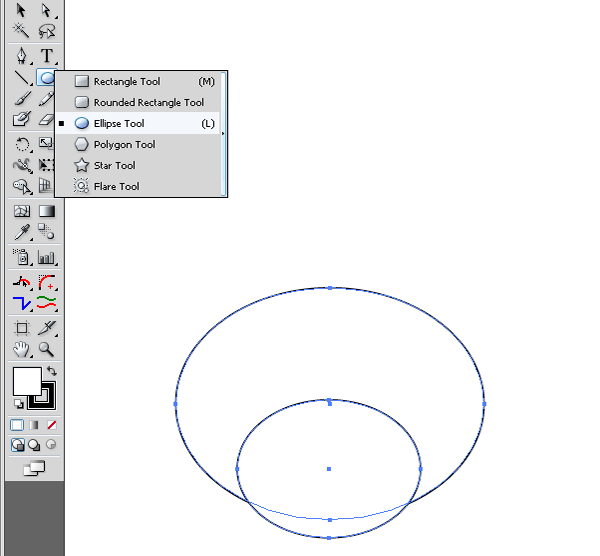Pick the Magic Wand tool
This screenshot has height=556, width=600.
tap(21, 31)
